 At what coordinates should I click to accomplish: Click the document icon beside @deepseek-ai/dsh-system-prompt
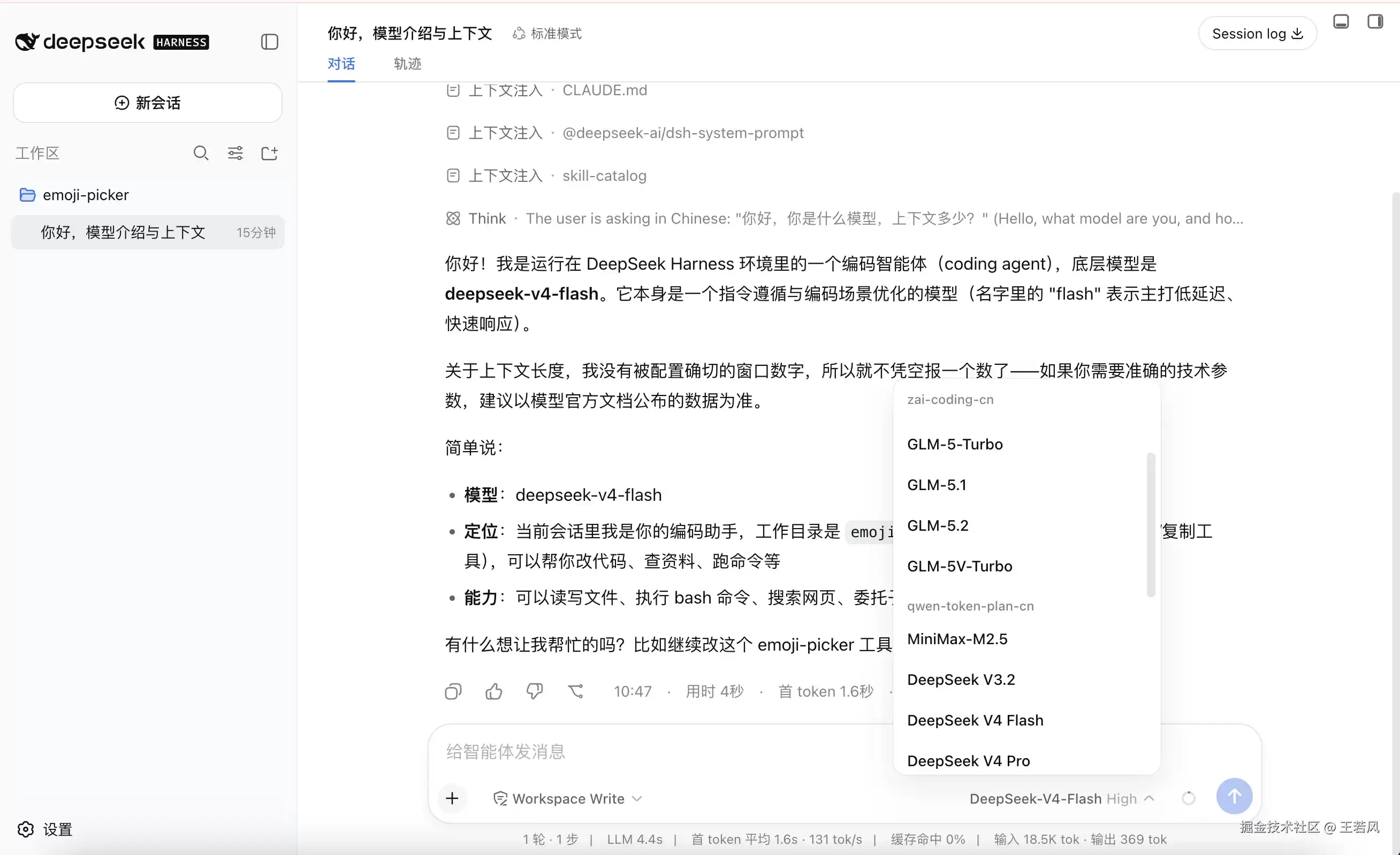453,133
